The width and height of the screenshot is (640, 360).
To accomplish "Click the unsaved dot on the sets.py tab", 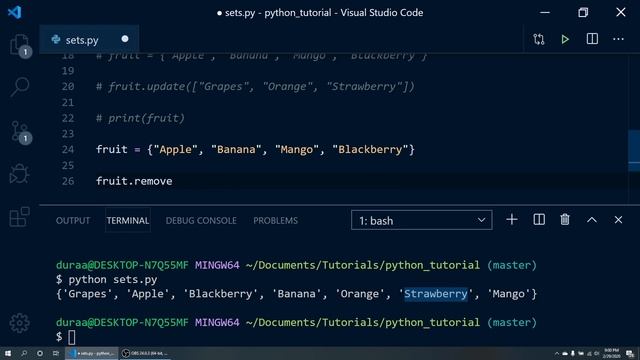I will [125, 39].
